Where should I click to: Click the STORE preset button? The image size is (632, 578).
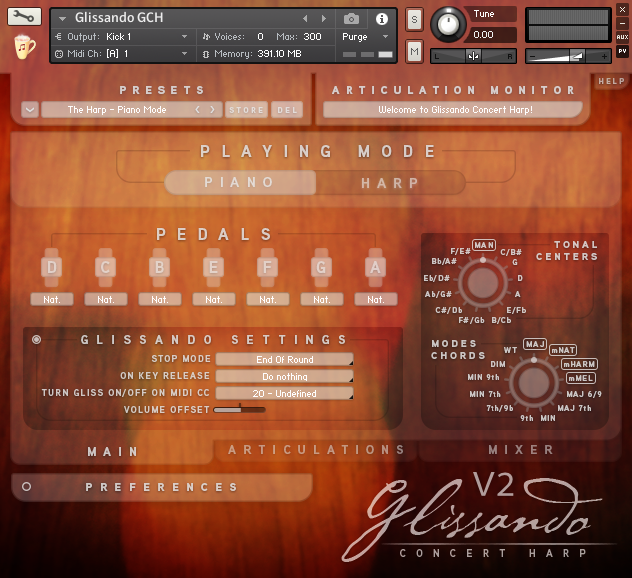[246, 110]
